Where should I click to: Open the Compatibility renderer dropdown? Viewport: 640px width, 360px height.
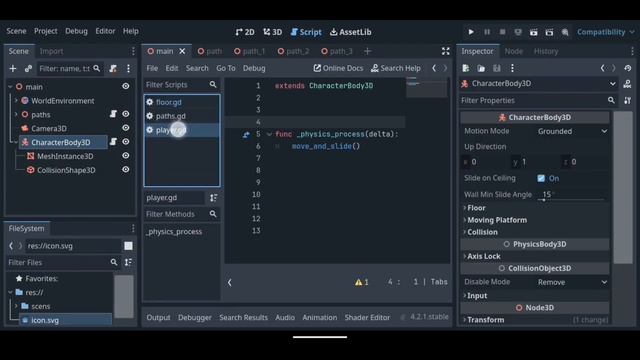pos(605,32)
